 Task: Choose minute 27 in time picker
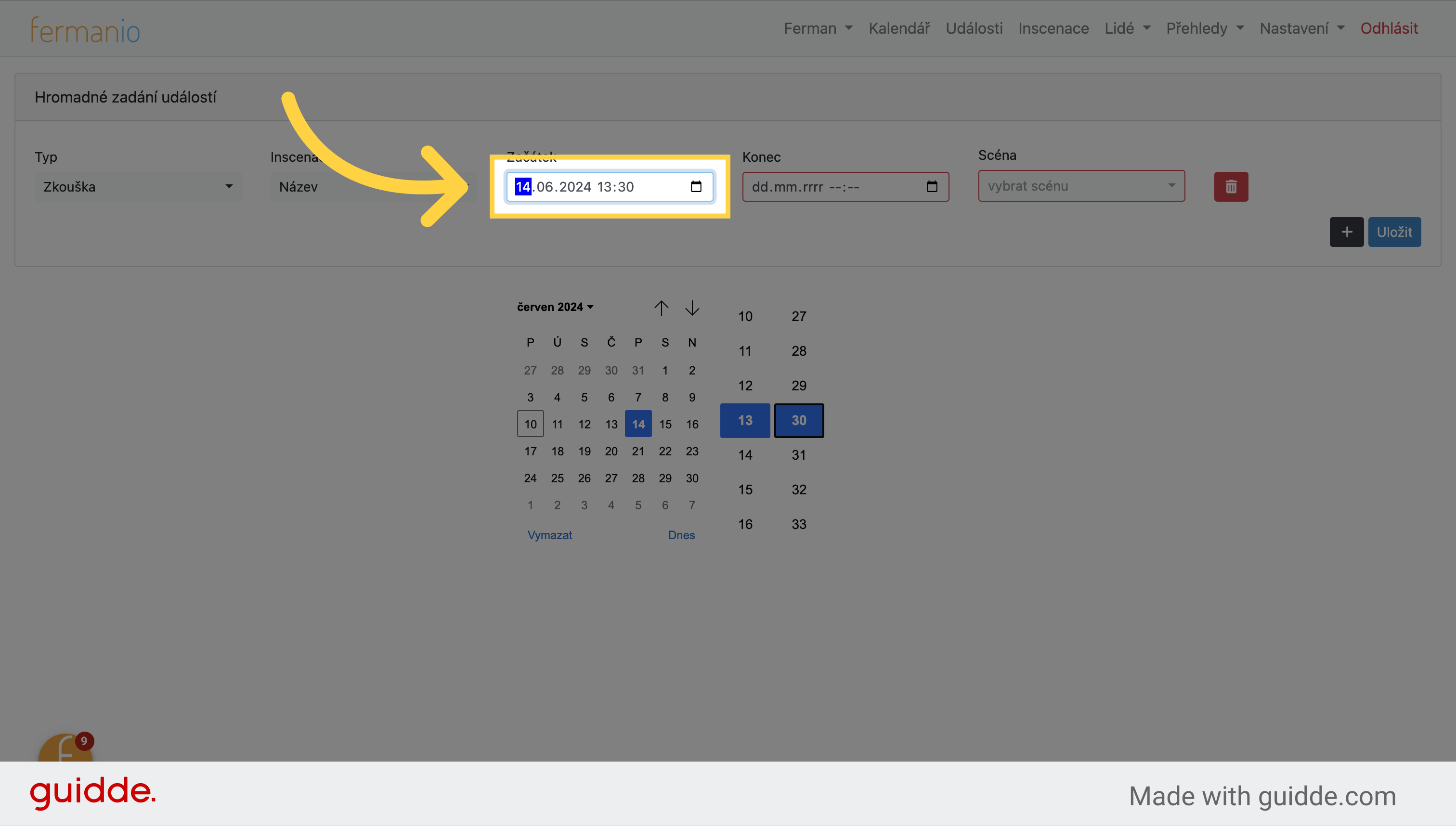click(799, 317)
